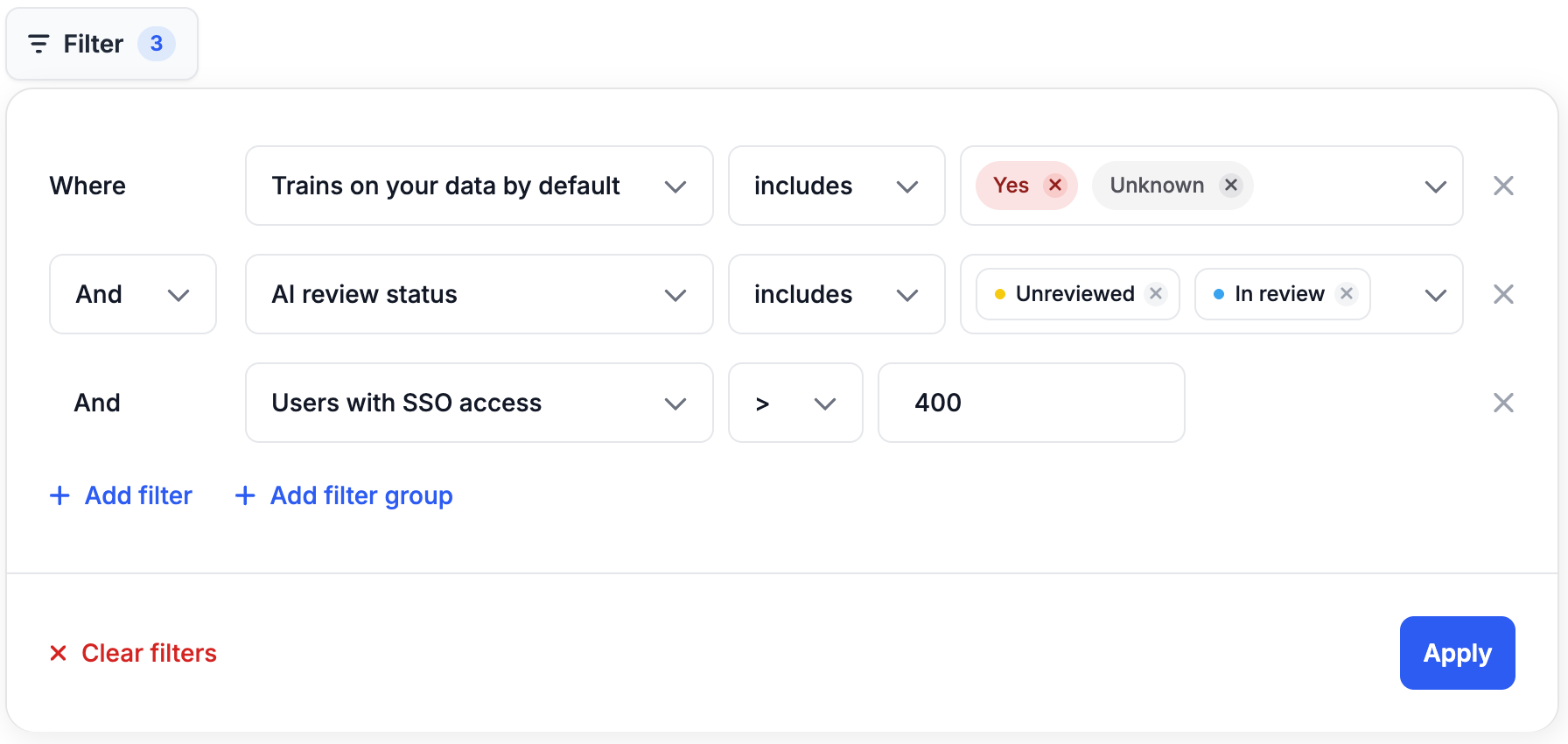Open the Trains on your data field dropdown

(479, 186)
